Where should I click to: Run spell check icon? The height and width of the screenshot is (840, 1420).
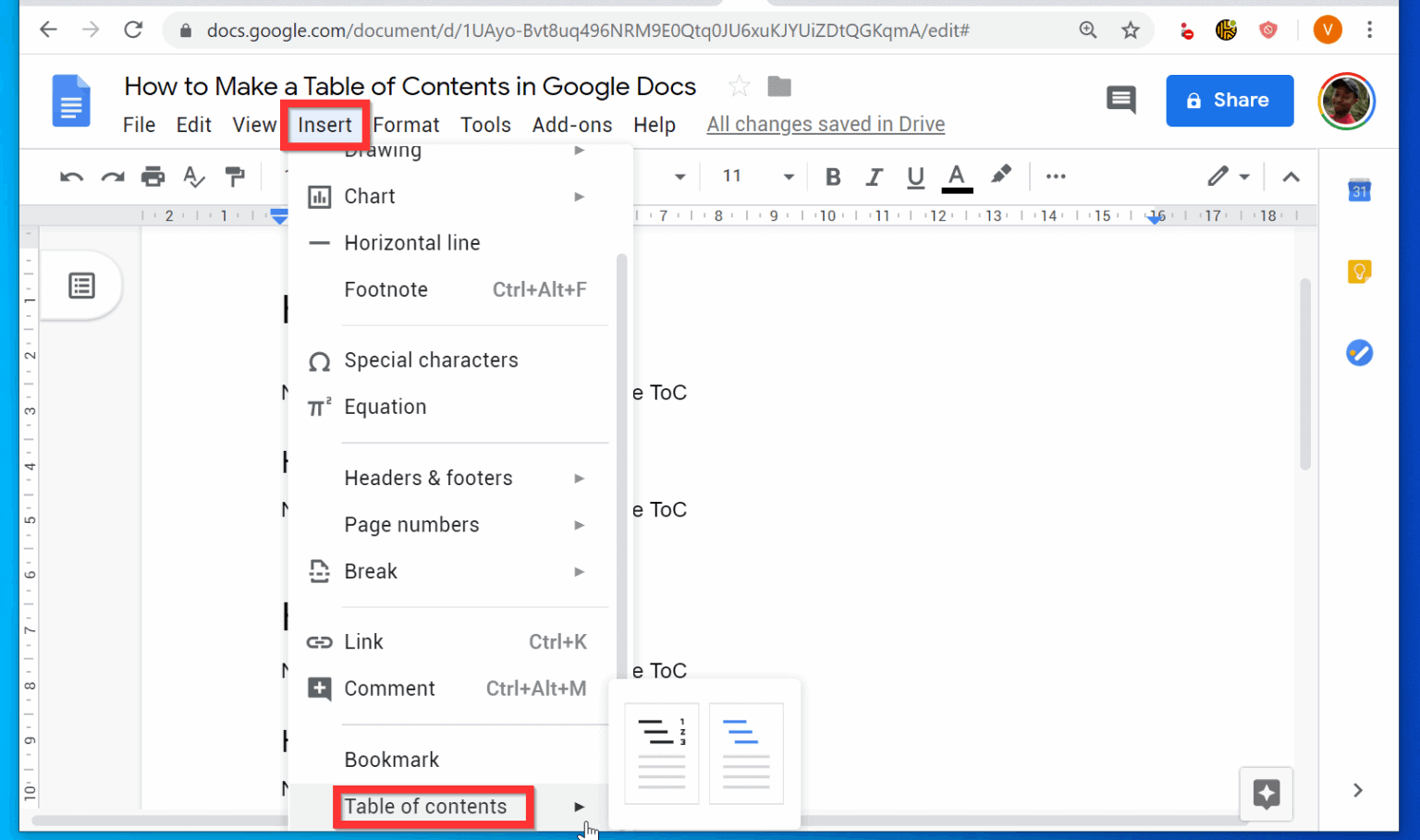coord(194,177)
